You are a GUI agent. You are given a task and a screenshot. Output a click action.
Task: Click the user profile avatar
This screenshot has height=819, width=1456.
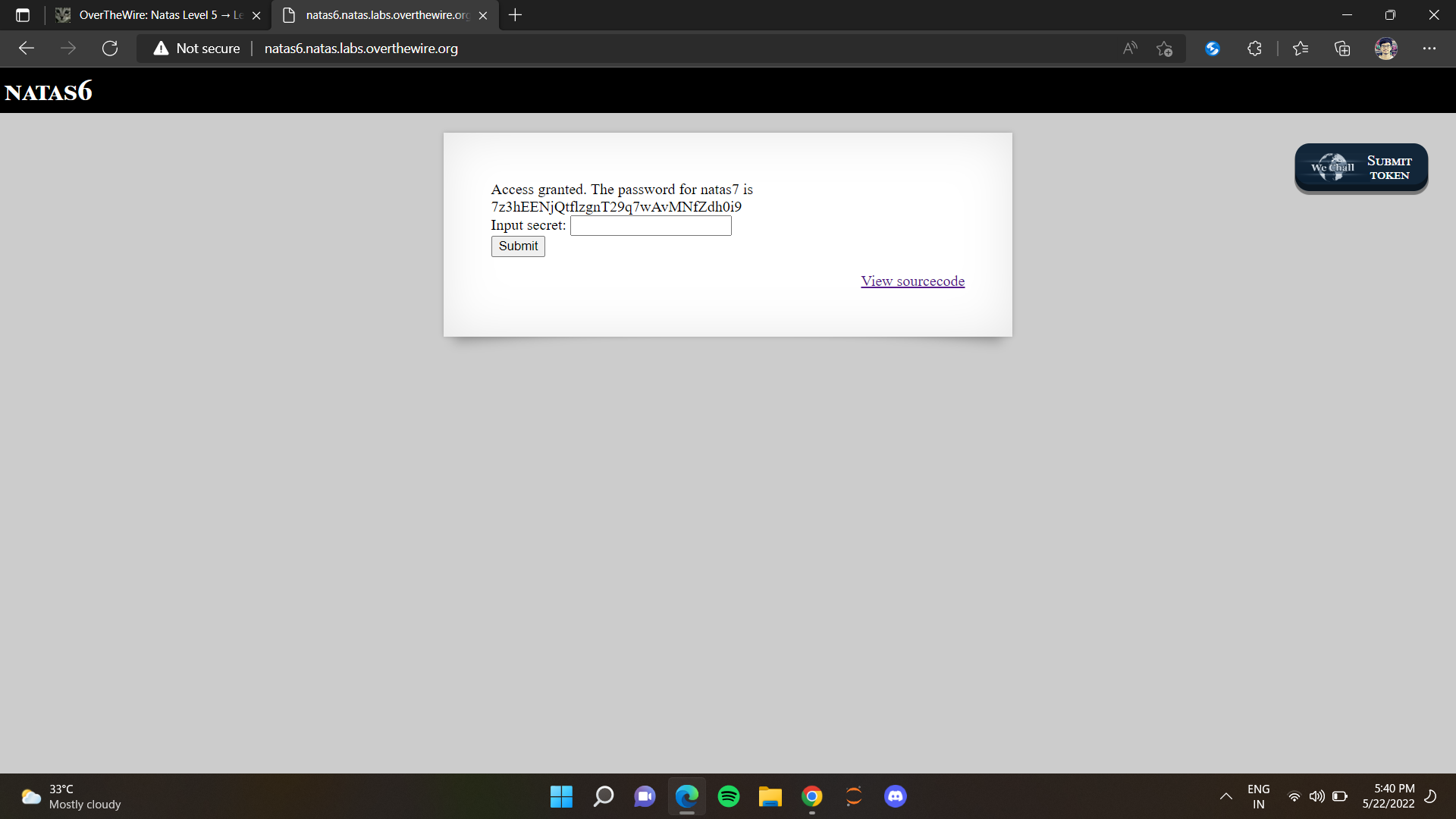pyautogui.click(x=1385, y=49)
